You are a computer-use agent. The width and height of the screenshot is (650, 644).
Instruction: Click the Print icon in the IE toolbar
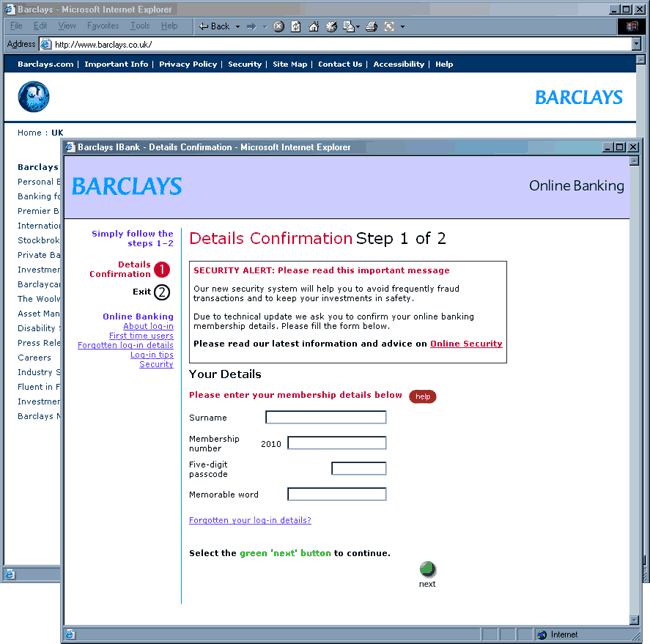point(371,27)
